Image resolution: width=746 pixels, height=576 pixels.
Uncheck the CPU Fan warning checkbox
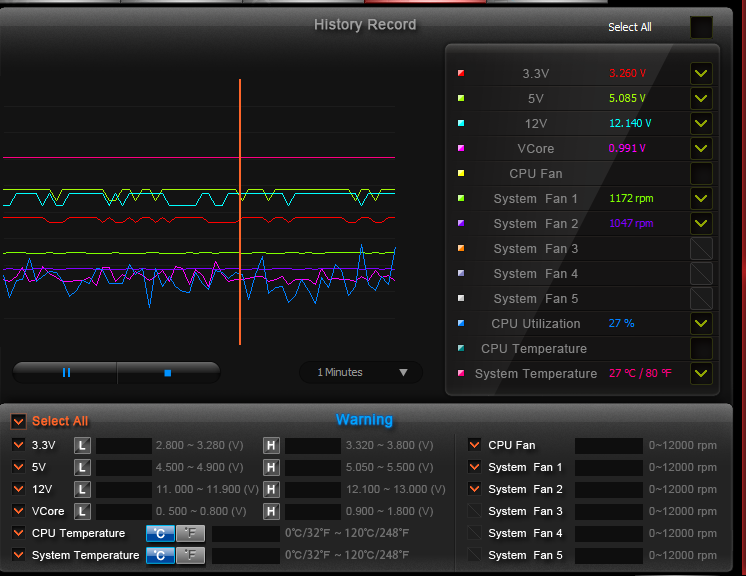[x=474, y=445]
